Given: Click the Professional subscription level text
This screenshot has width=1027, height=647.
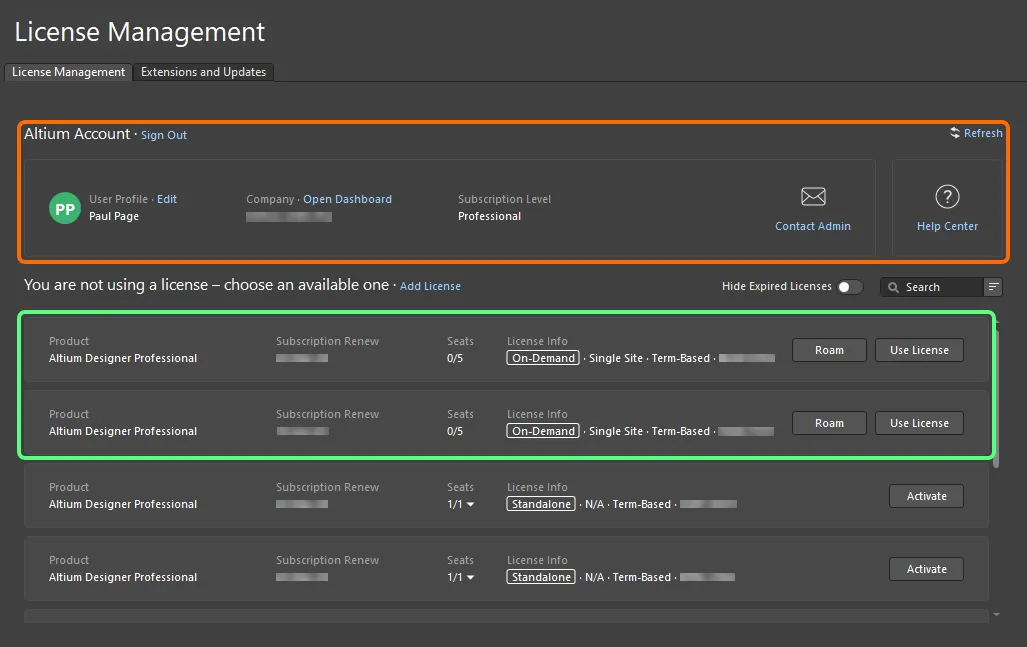Looking at the screenshot, I should (x=489, y=216).
